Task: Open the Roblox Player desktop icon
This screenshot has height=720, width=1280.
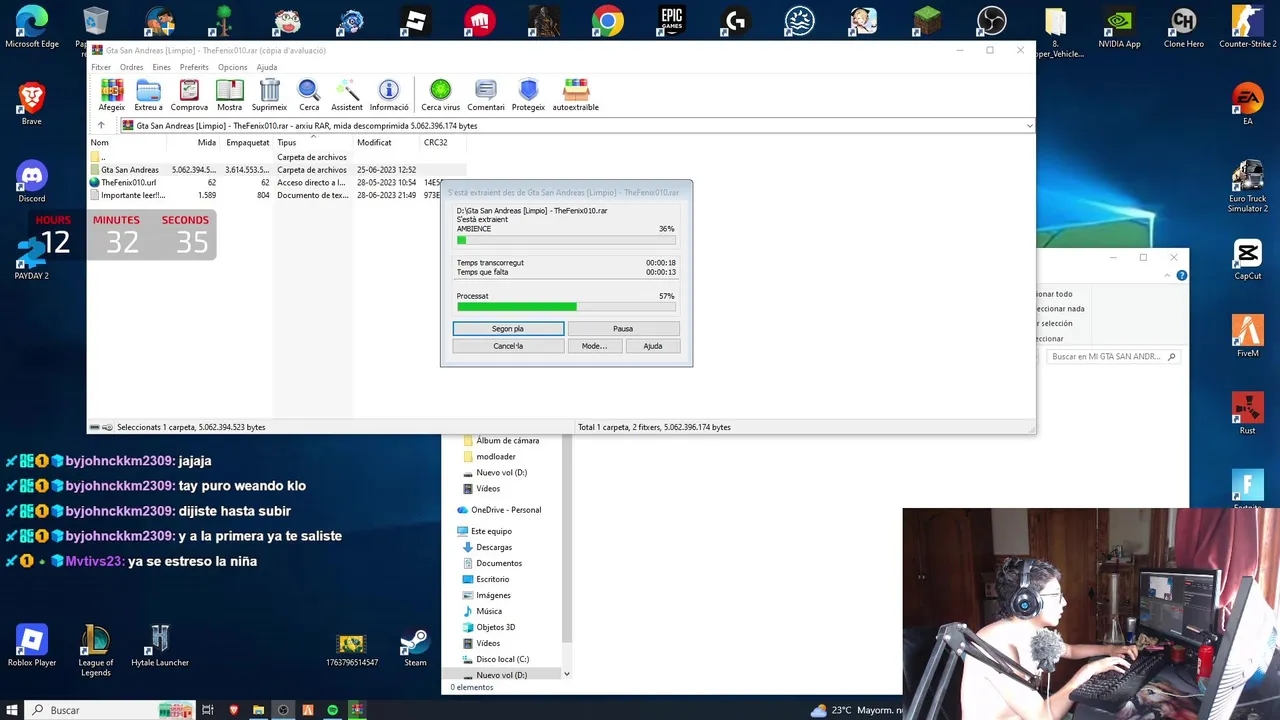Action: pos(32,646)
